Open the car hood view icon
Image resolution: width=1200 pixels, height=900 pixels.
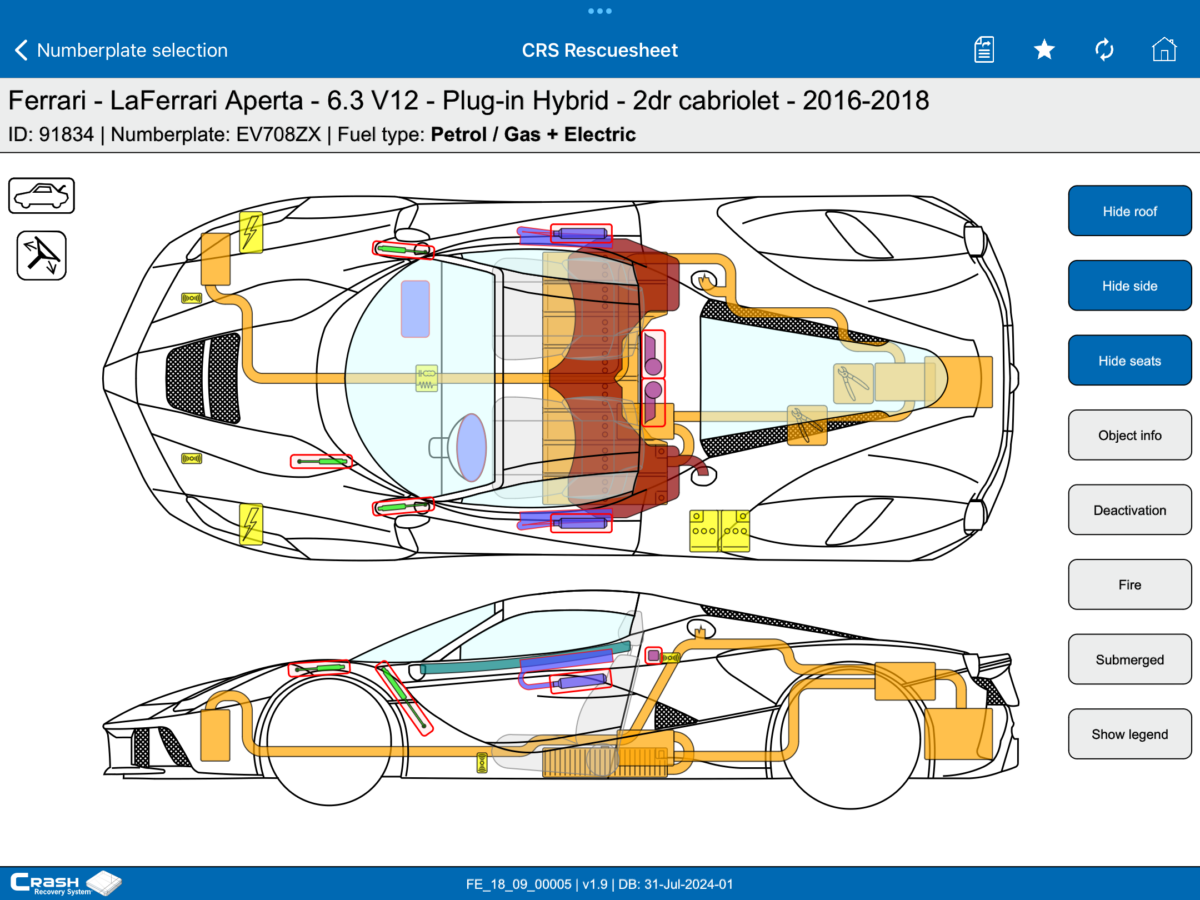[42, 195]
